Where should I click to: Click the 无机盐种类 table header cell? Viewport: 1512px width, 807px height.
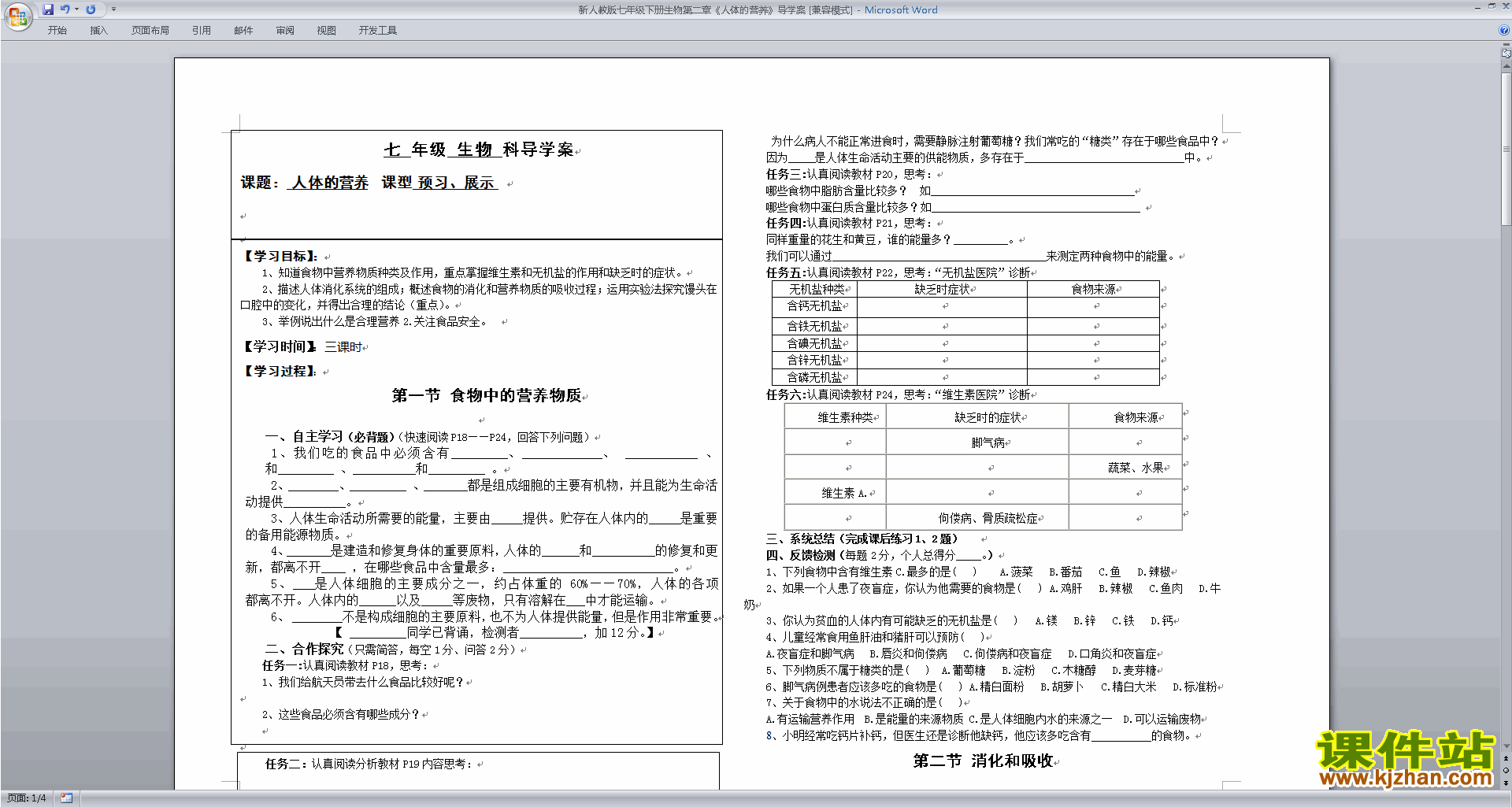(817, 290)
